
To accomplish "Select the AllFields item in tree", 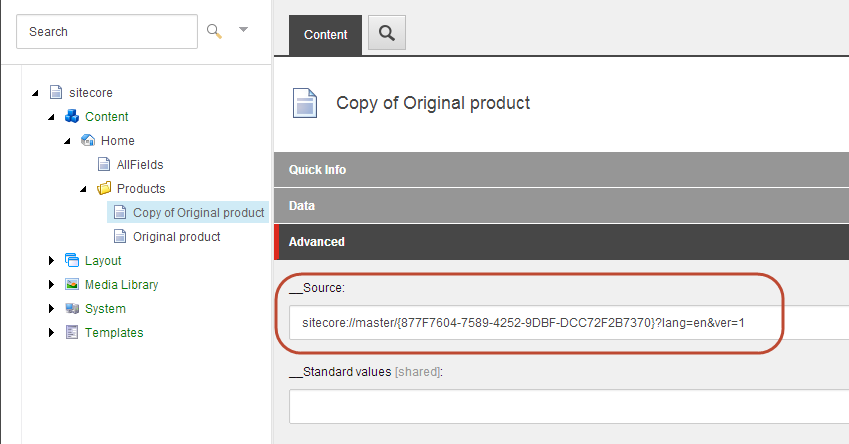I will click(x=139, y=165).
